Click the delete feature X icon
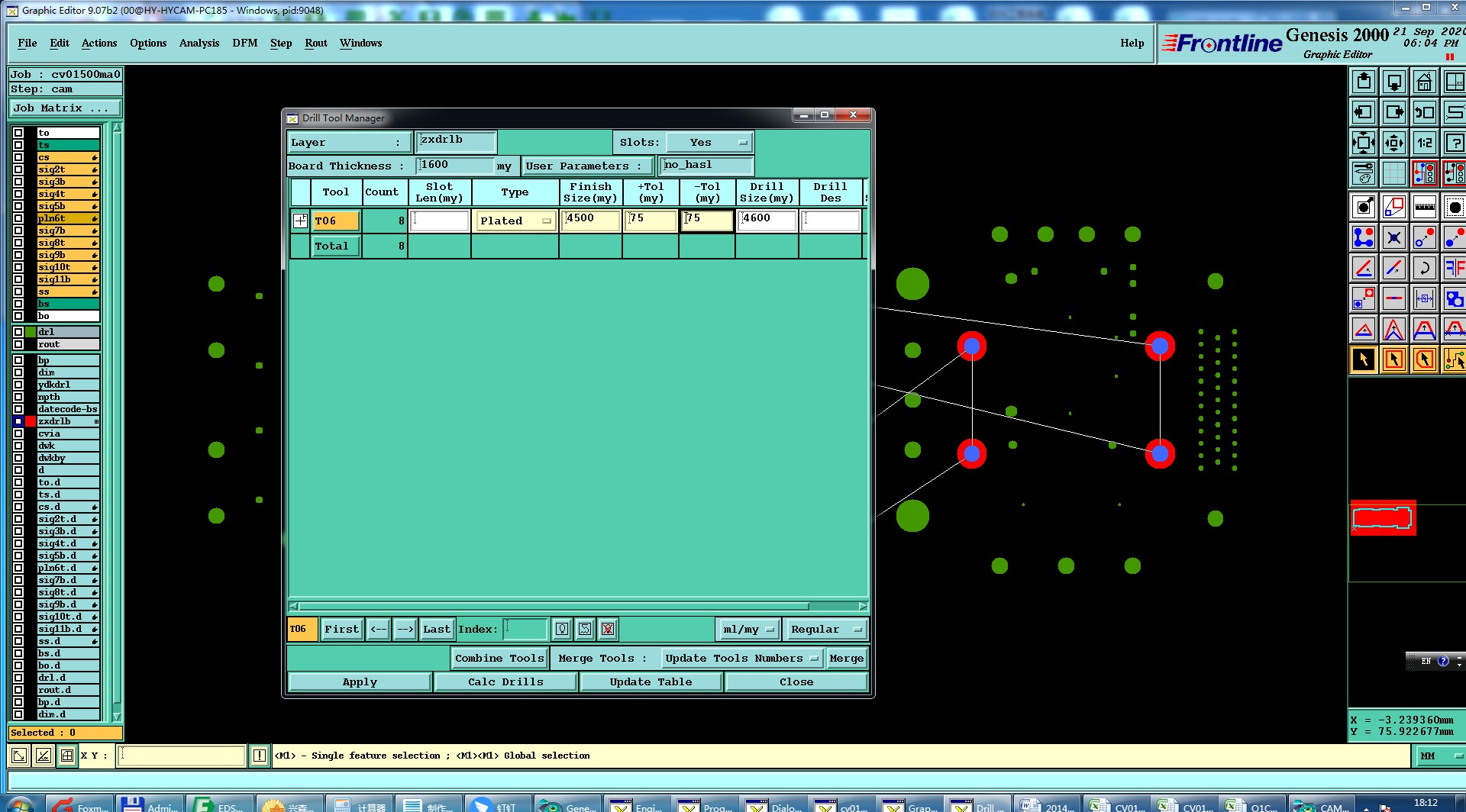Image resolution: width=1466 pixels, height=812 pixels. (1394, 237)
